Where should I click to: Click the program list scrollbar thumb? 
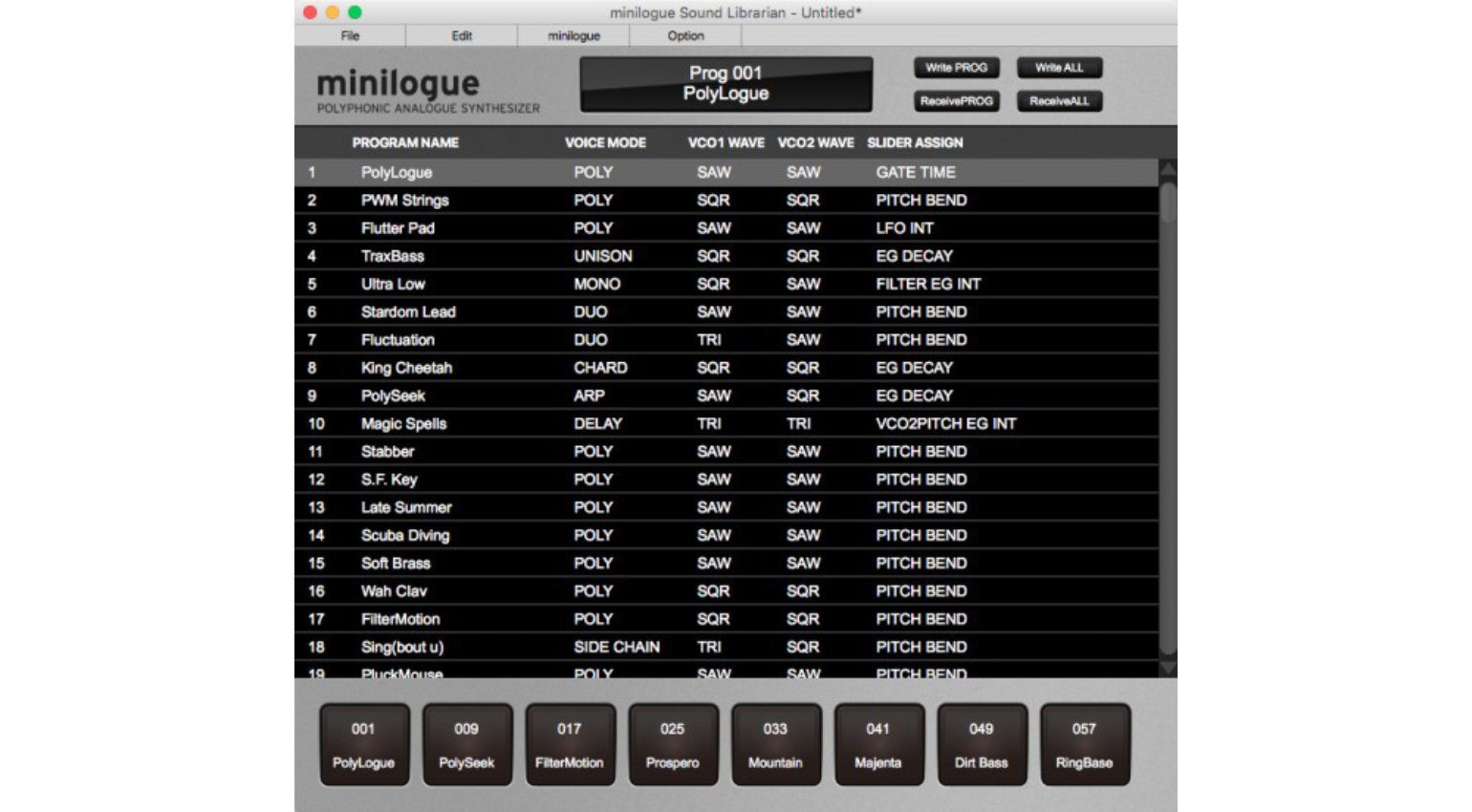[1167, 203]
